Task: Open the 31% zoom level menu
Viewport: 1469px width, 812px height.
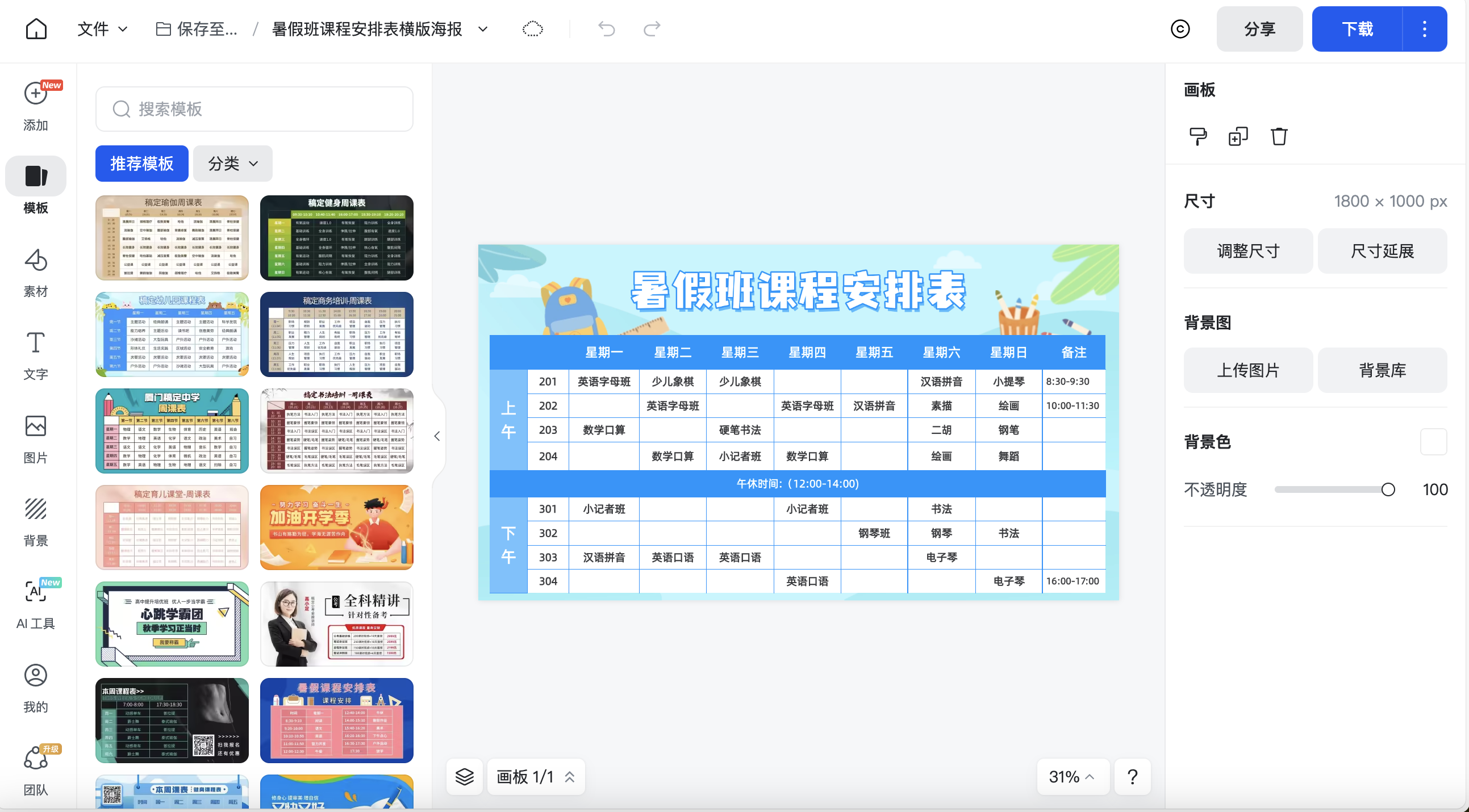Action: 1072,777
